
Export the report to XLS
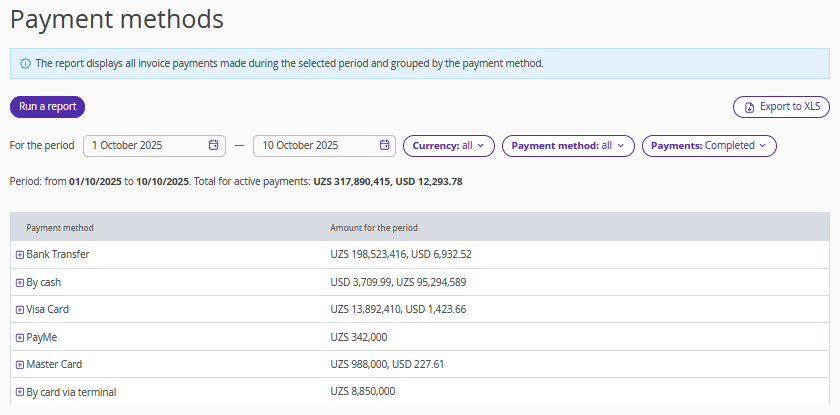pos(781,107)
